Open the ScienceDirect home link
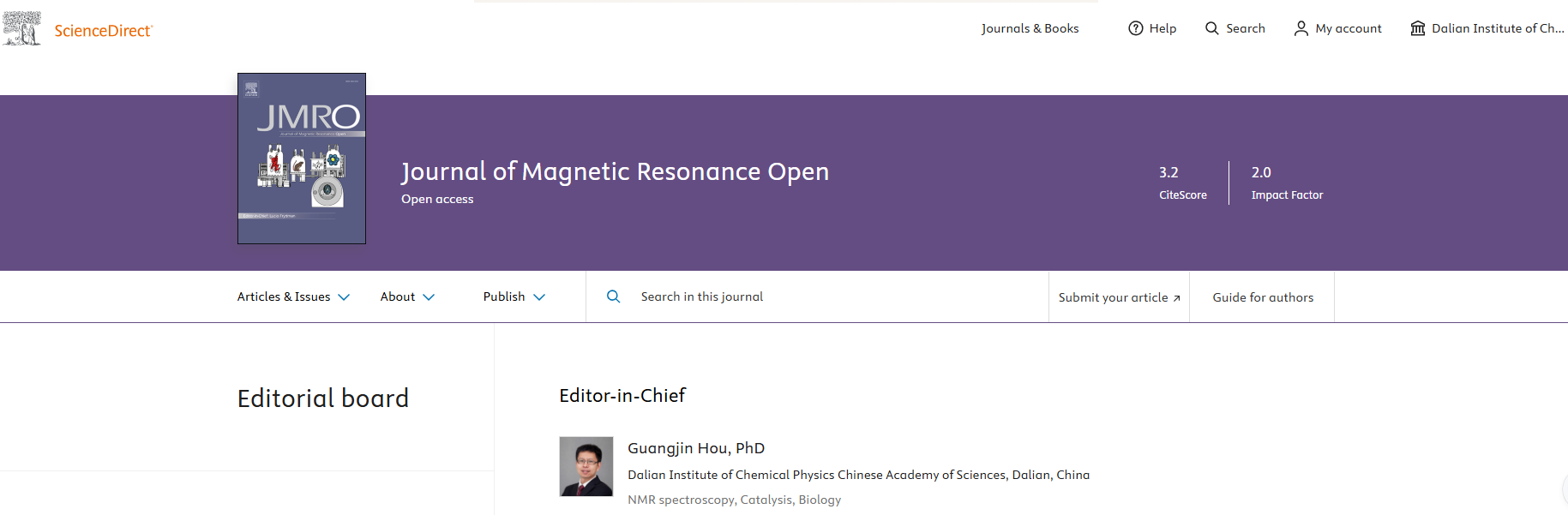The image size is (1568, 515). 103,31
